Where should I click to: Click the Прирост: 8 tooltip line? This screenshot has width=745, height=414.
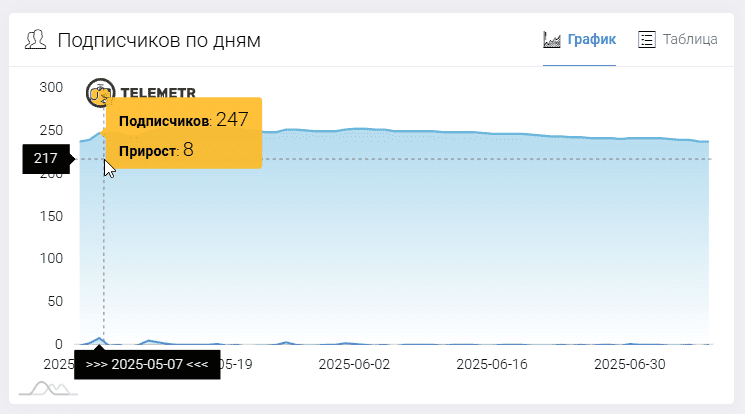coord(156,150)
